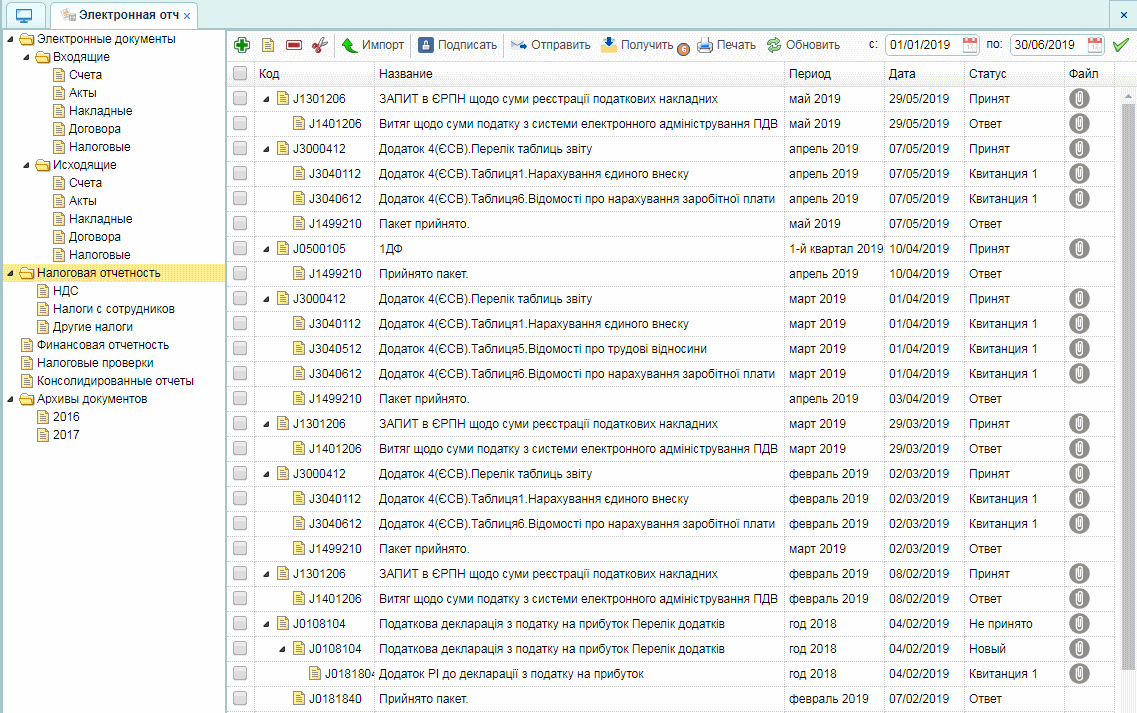The width and height of the screenshot is (1137, 713).
Task: Open the 2016 archive tree item
Action: (x=66, y=416)
